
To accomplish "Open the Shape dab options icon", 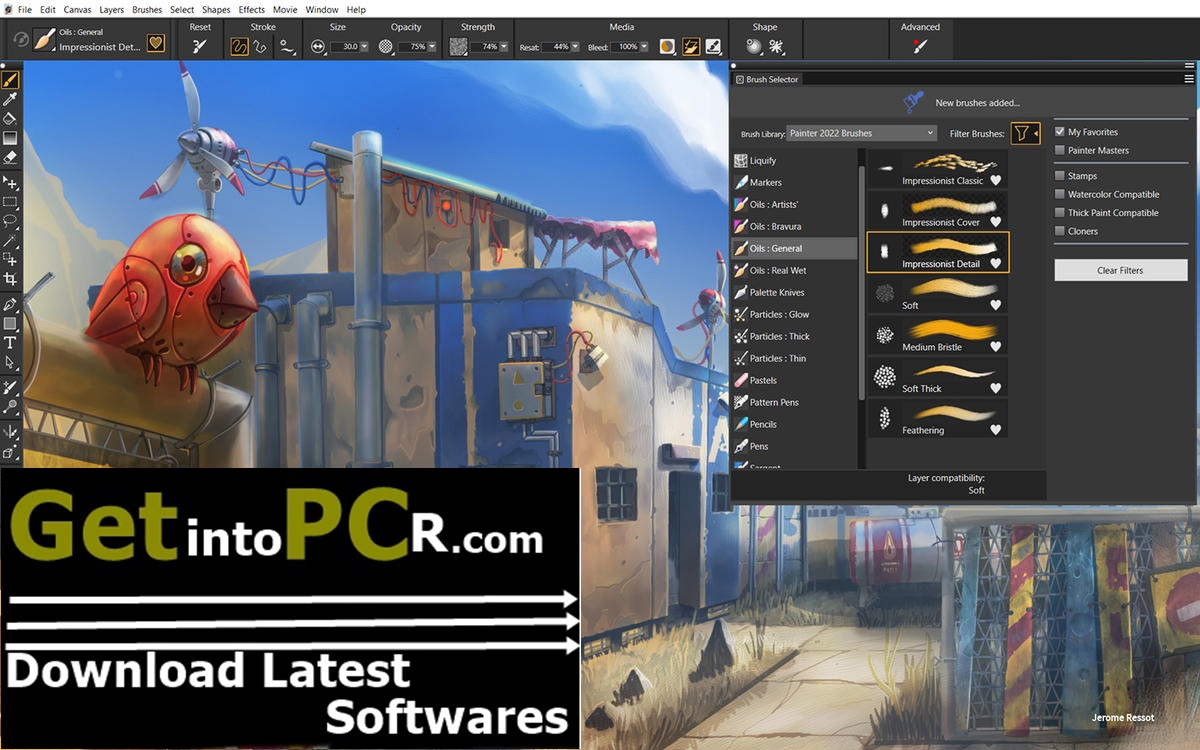I will 754,46.
